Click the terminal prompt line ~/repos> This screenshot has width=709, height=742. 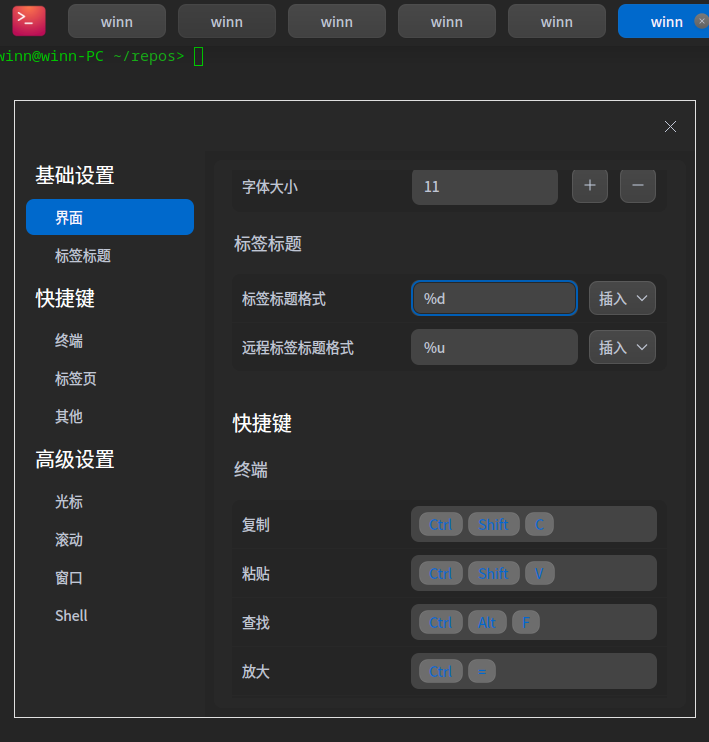[92, 56]
